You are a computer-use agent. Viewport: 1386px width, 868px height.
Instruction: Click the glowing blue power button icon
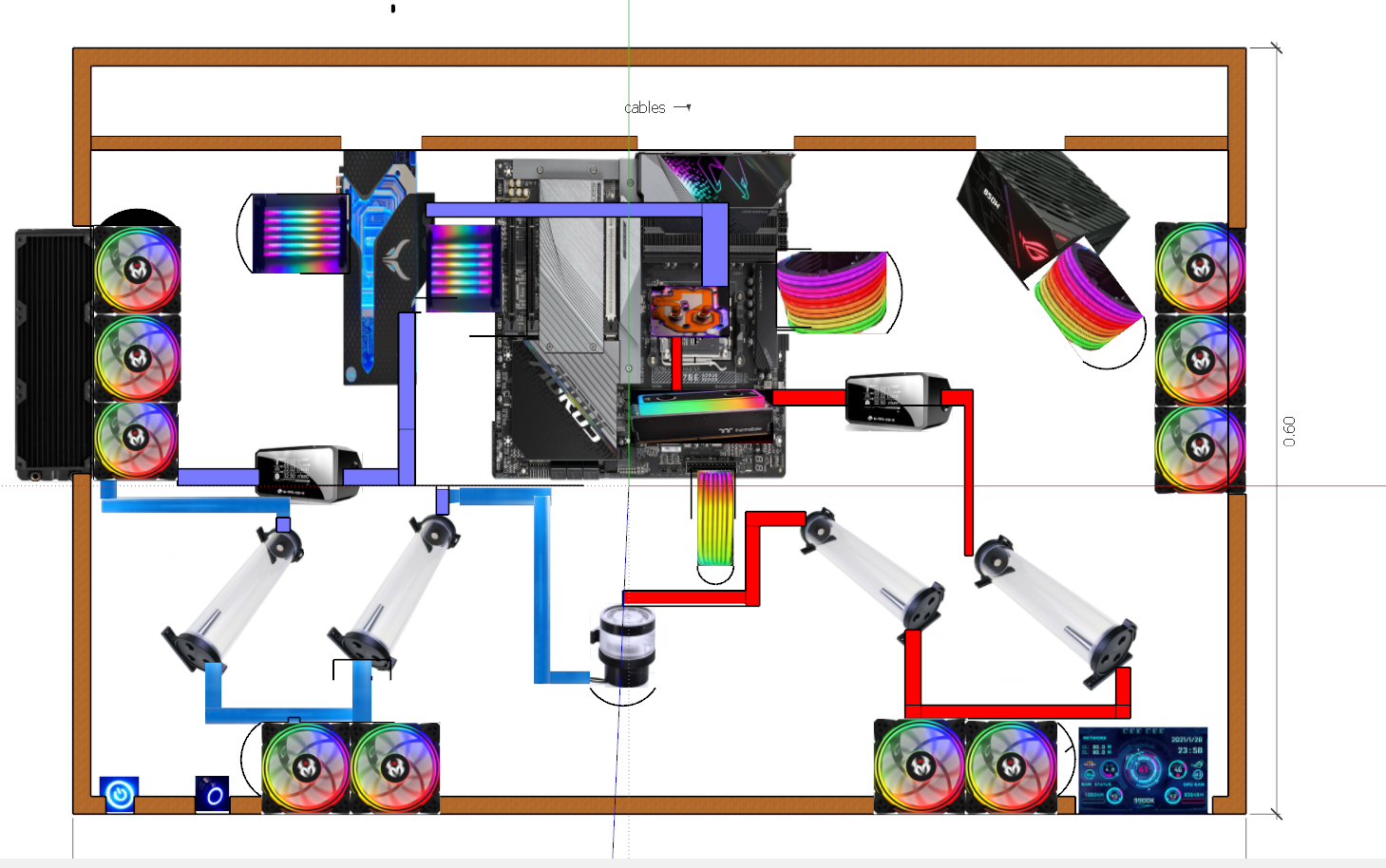point(120,794)
